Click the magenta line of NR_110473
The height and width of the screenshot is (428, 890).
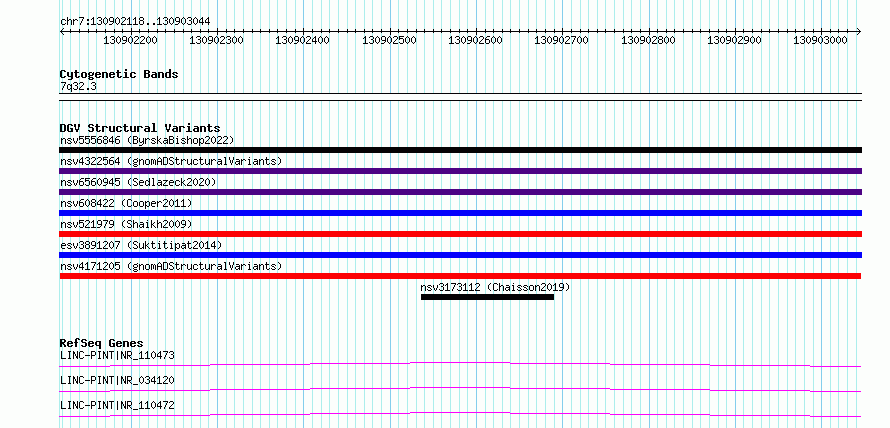460,364
